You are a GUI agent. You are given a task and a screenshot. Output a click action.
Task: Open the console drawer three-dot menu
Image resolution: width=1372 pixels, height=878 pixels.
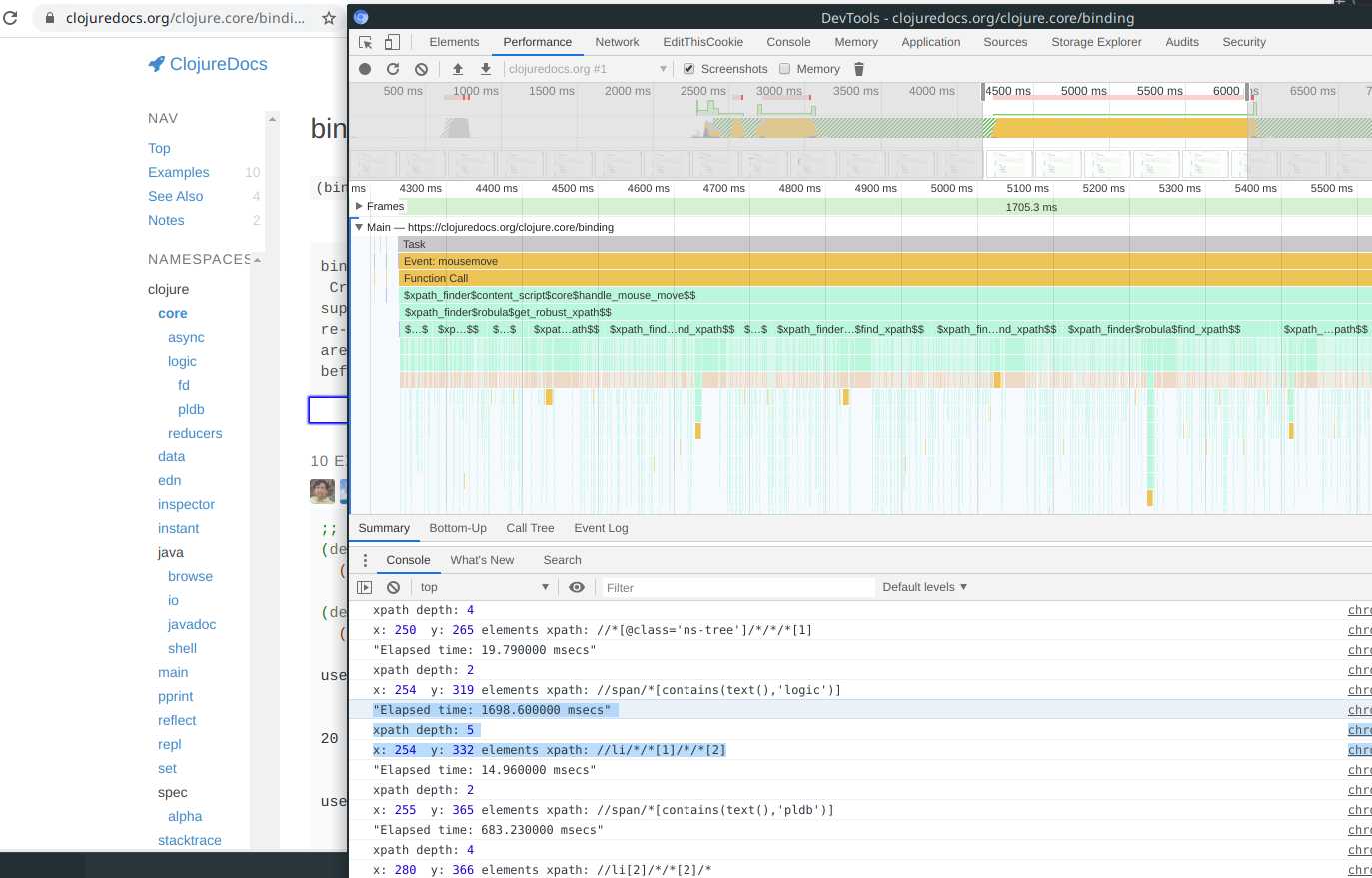pos(365,560)
